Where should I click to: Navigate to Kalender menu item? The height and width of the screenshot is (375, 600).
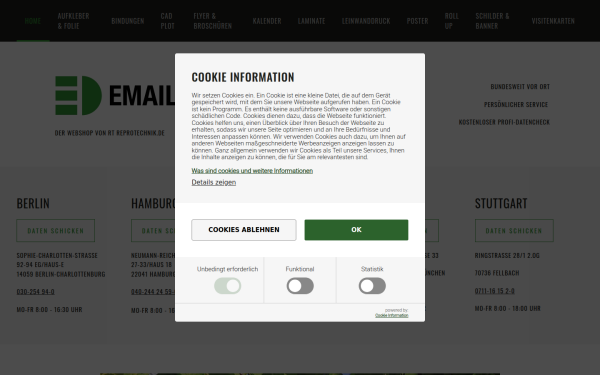click(x=267, y=21)
